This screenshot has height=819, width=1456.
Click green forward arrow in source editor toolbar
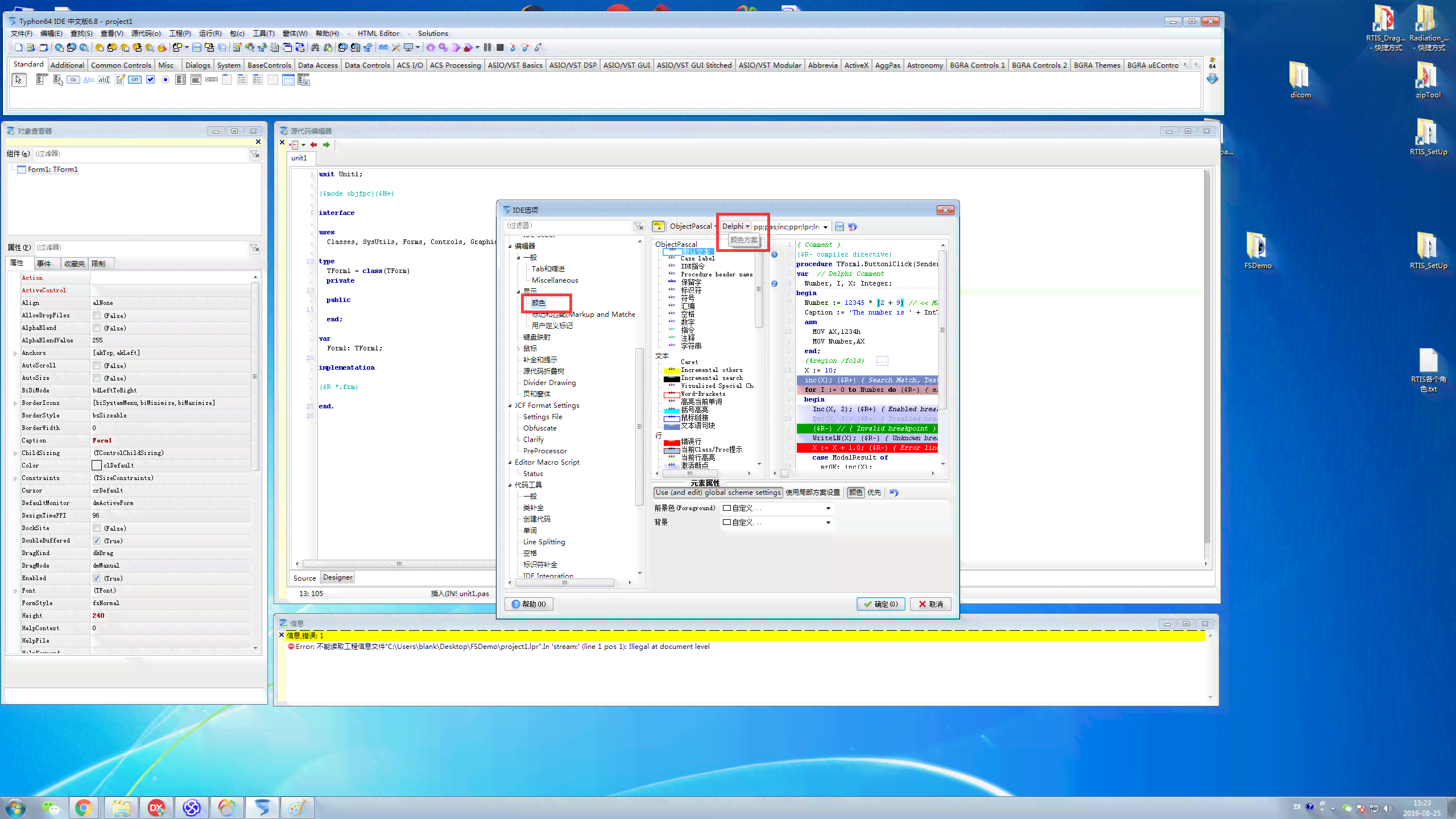pyautogui.click(x=326, y=144)
